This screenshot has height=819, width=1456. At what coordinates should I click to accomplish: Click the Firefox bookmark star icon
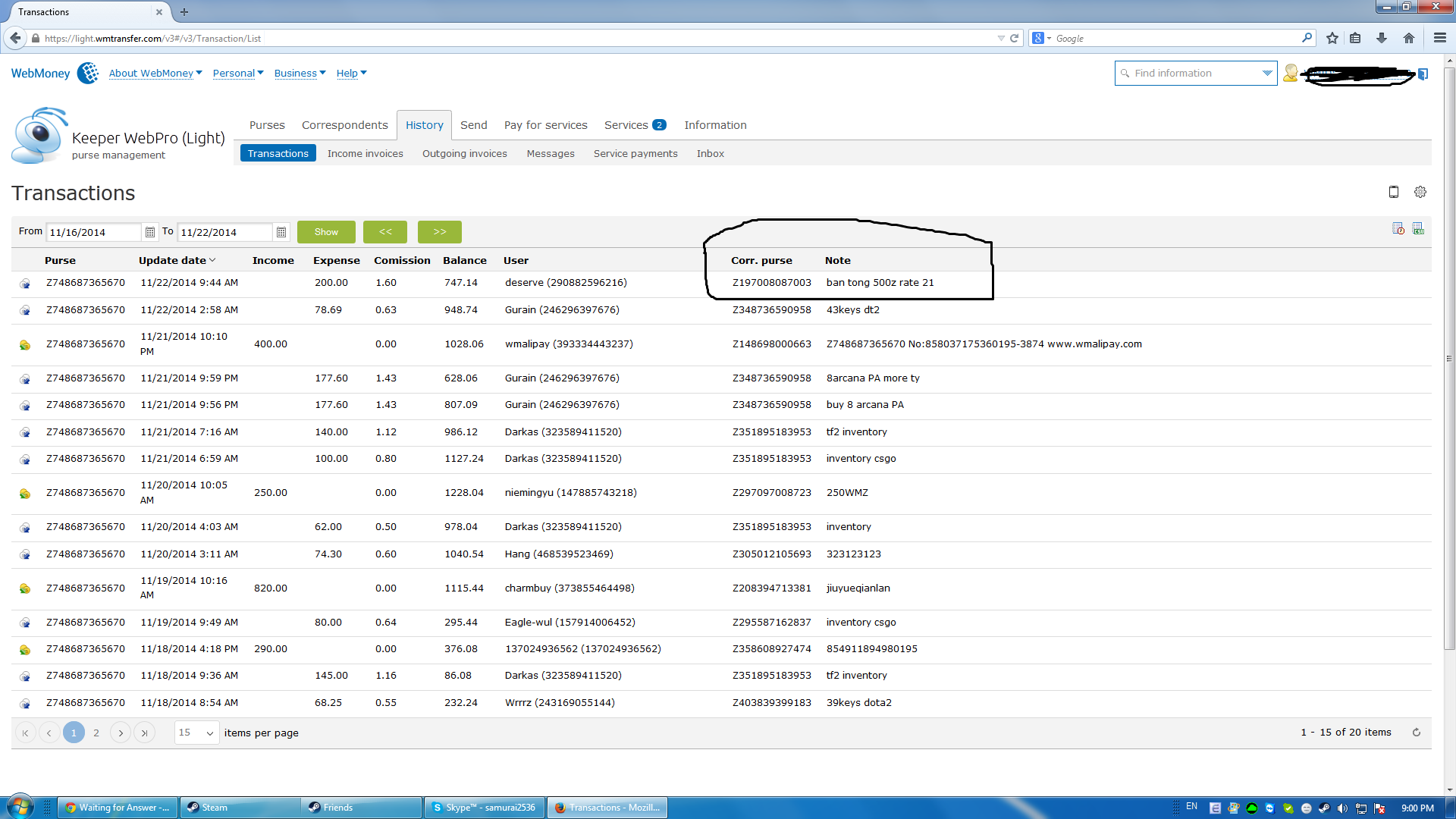[1332, 38]
